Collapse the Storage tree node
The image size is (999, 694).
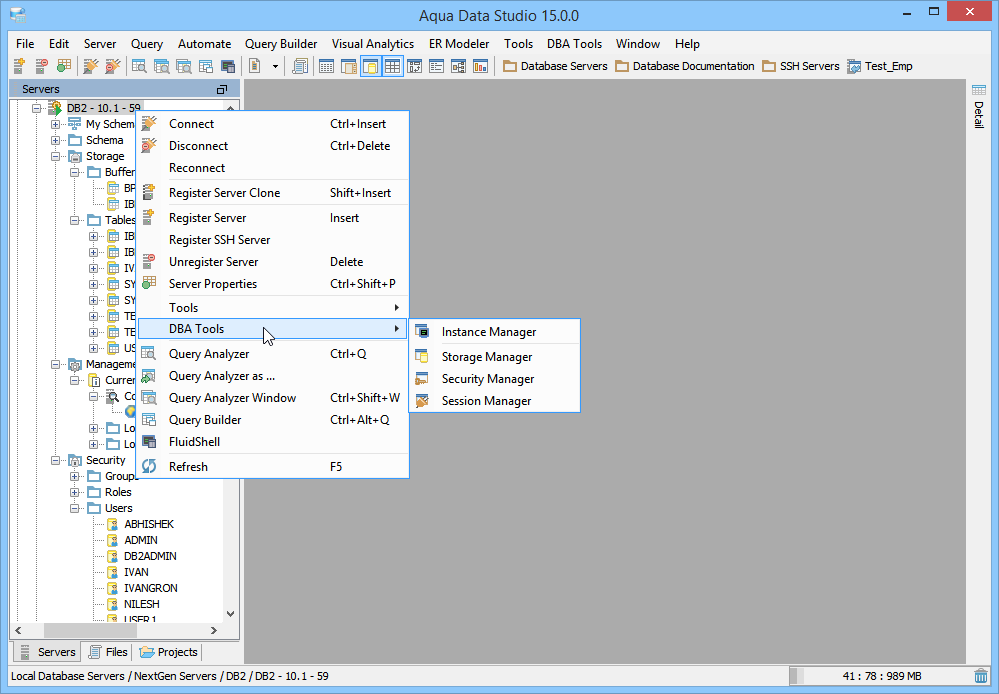click(x=55, y=156)
